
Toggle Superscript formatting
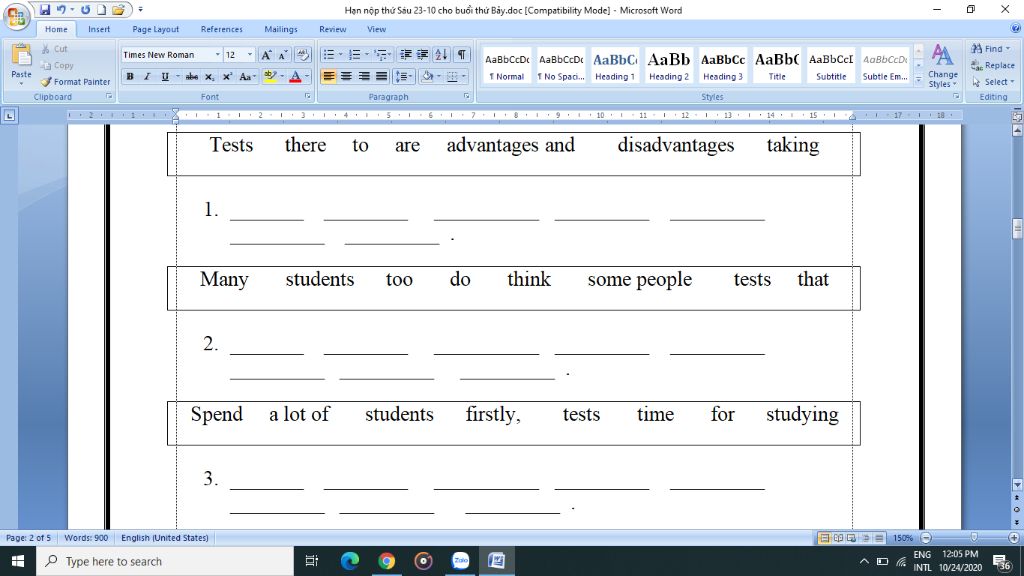pyautogui.click(x=227, y=76)
